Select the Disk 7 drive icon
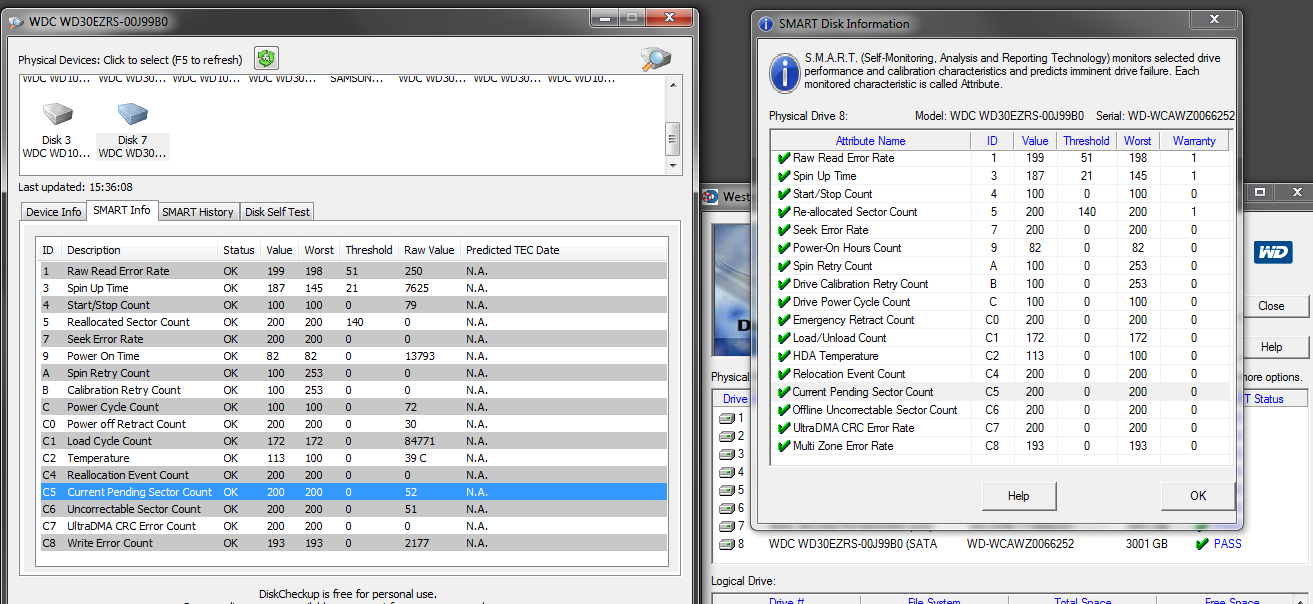1313x604 pixels. pos(132,113)
